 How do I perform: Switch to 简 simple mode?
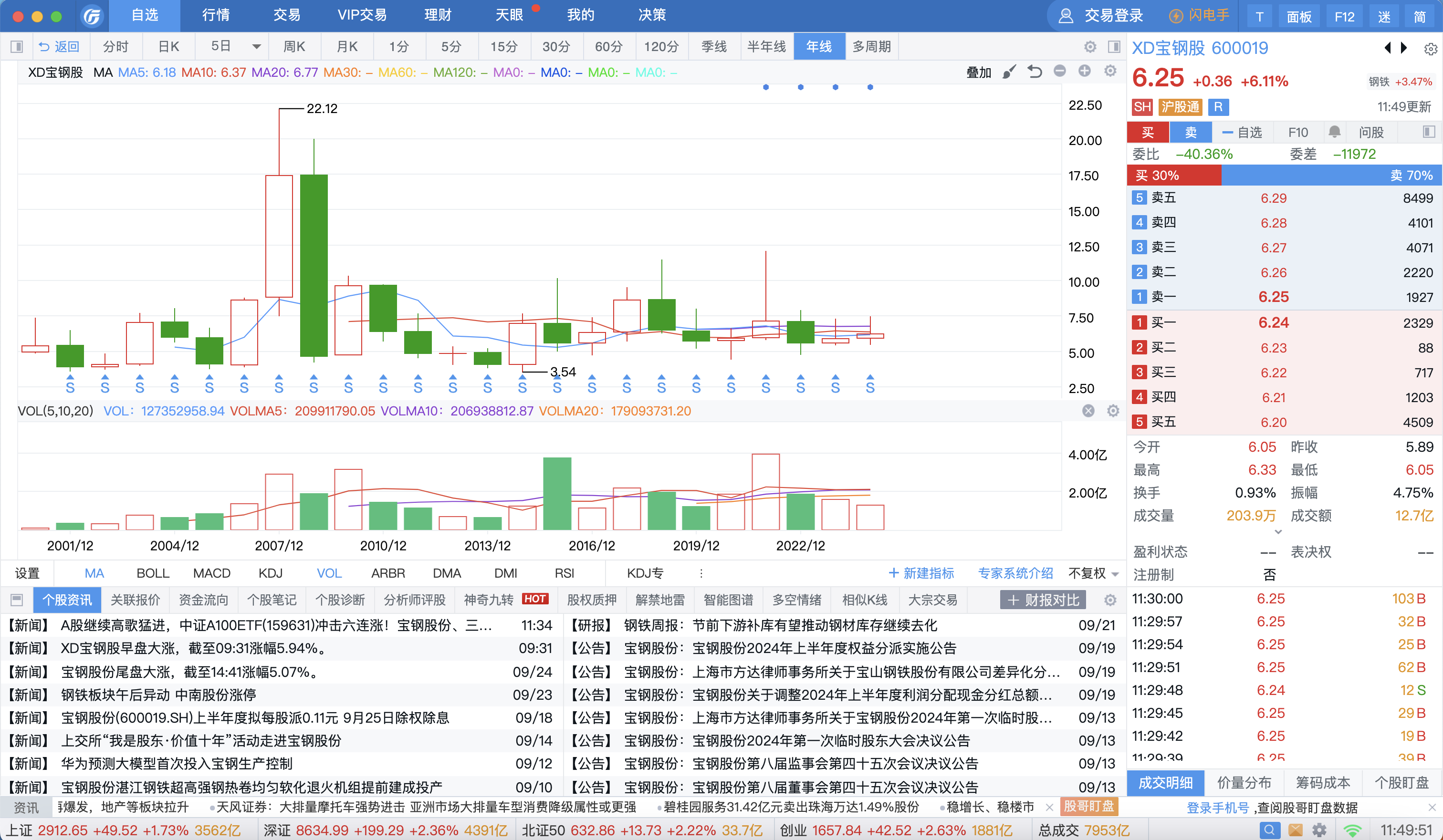point(1420,17)
